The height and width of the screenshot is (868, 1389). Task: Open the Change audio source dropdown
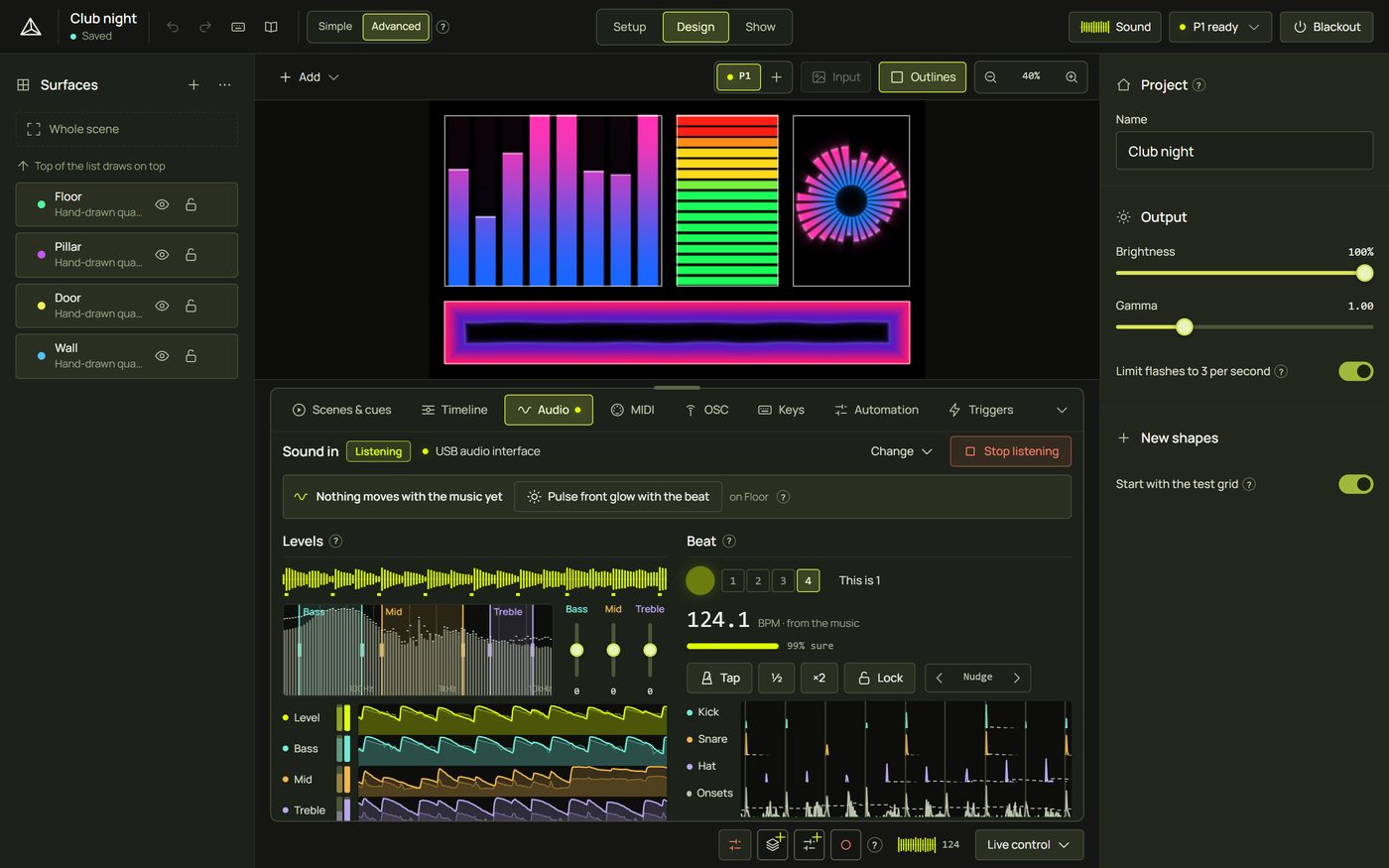click(901, 451)
